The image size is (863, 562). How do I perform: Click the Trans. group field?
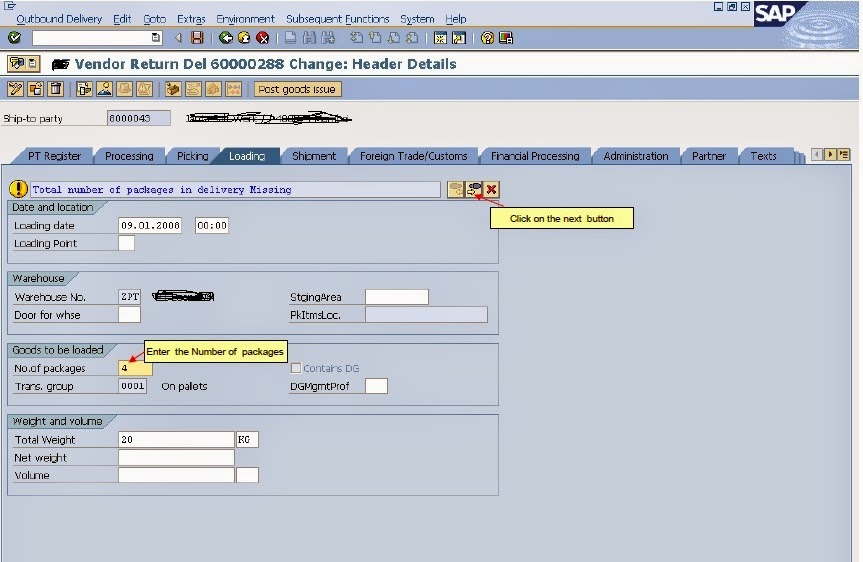pyautogui.click(x=133, y=386)
